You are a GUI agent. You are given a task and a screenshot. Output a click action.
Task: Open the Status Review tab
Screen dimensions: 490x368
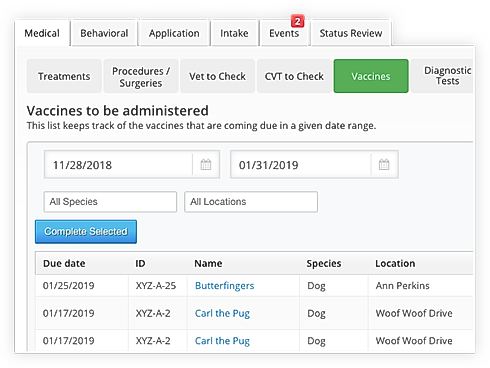[x=351, y=33]
